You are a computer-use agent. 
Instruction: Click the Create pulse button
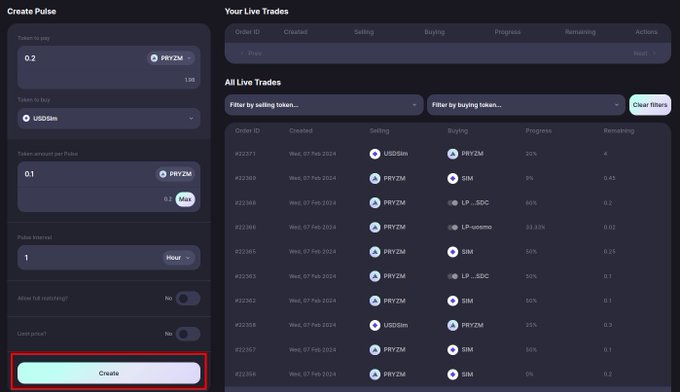(109, 373)
